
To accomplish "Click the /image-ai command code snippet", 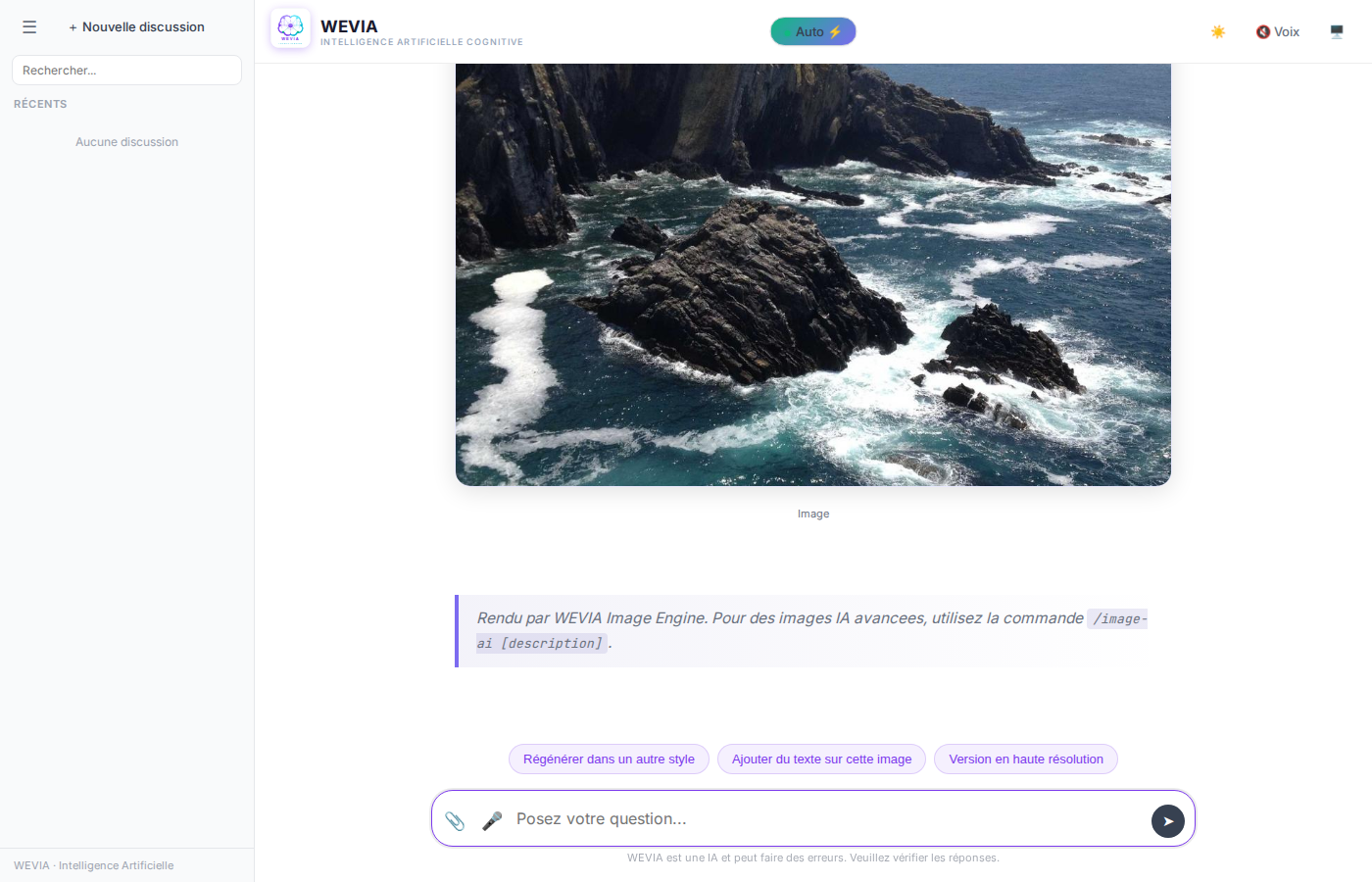I will click(x=1117, y=619).
